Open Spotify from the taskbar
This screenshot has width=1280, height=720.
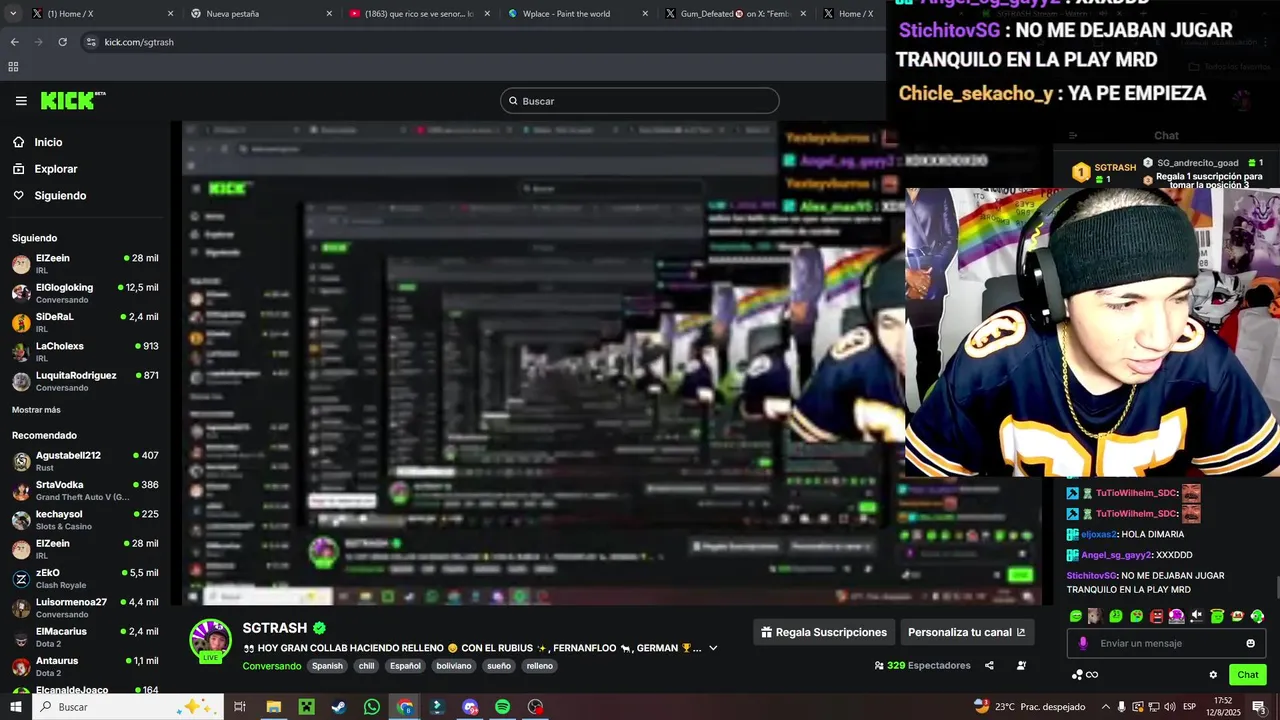503,707
